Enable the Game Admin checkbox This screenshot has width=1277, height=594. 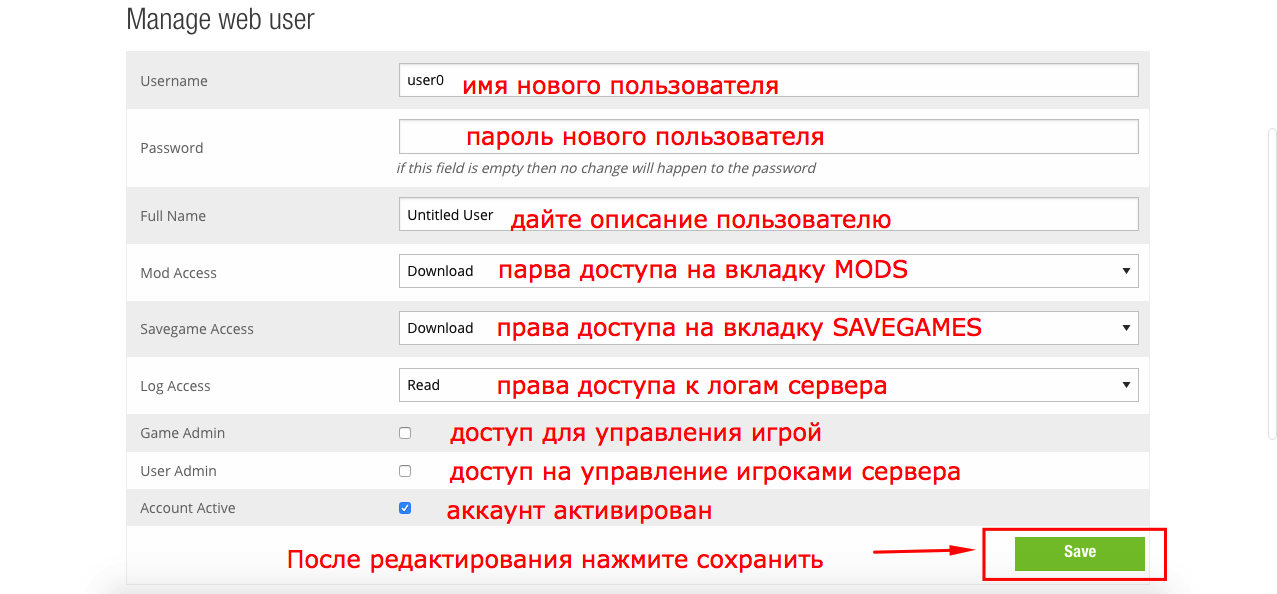point(405,431)
